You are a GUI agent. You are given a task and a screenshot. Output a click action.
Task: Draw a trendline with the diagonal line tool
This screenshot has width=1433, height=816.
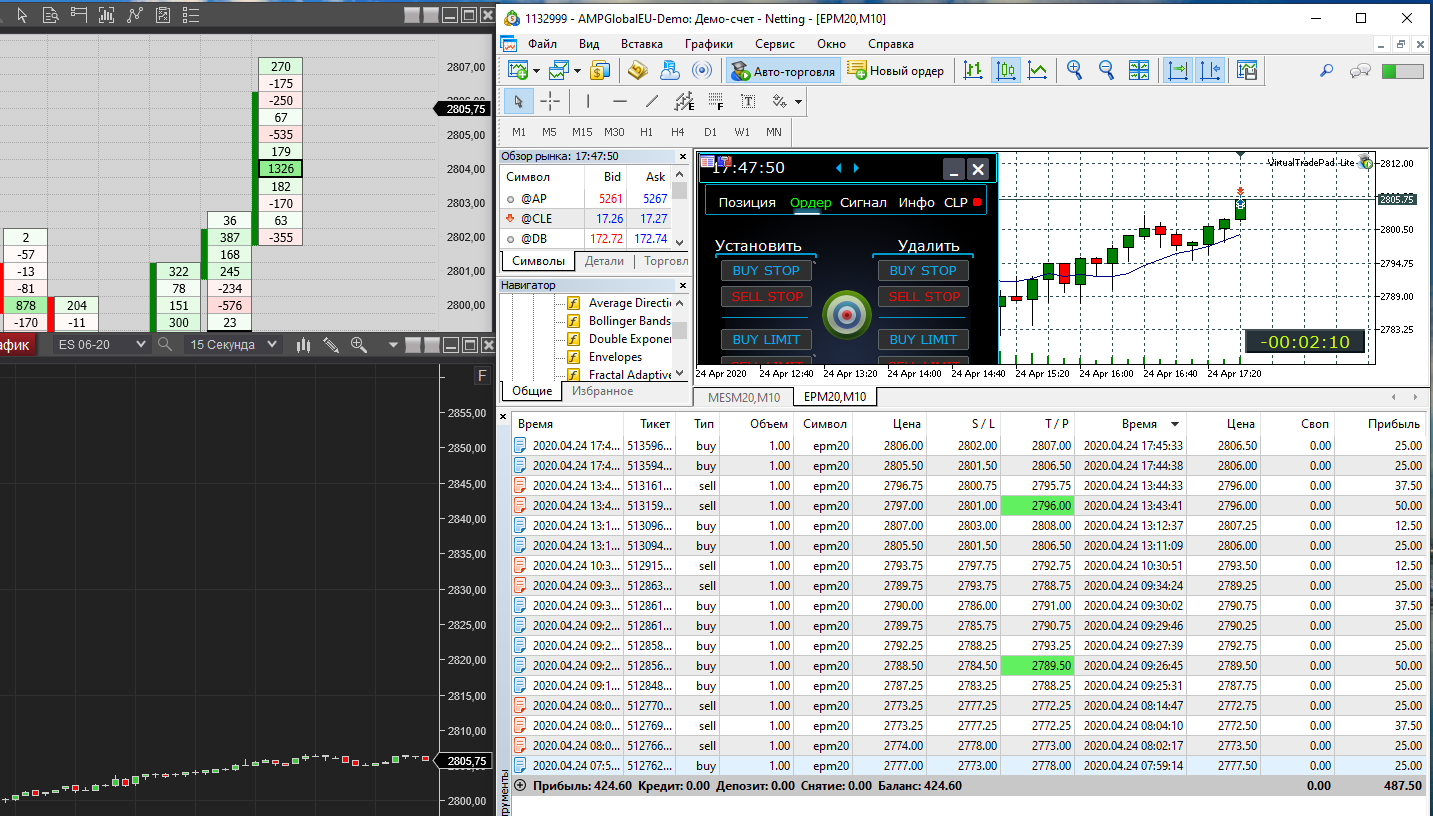click(652, 101)
